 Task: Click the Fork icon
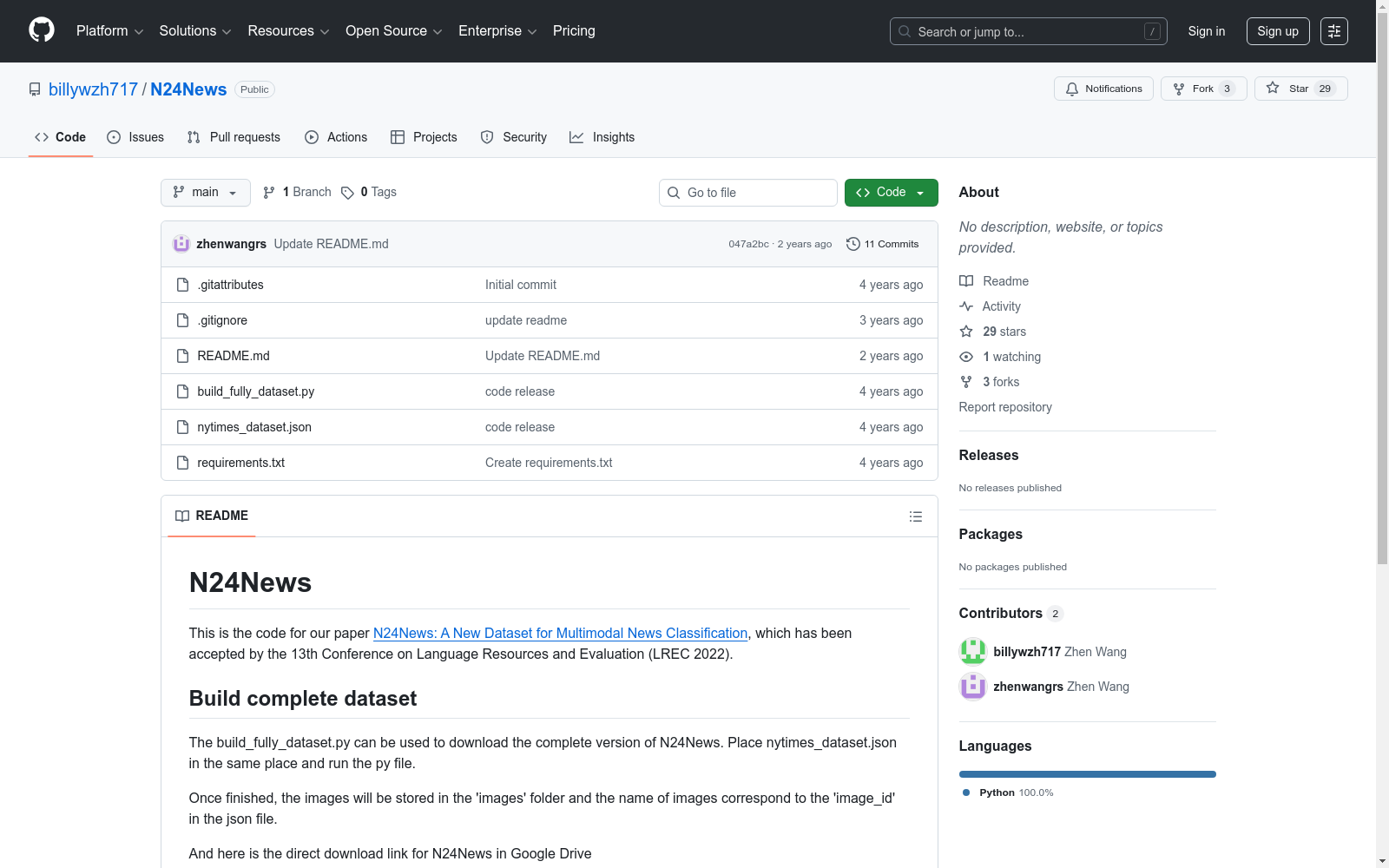click(1179, 89)
